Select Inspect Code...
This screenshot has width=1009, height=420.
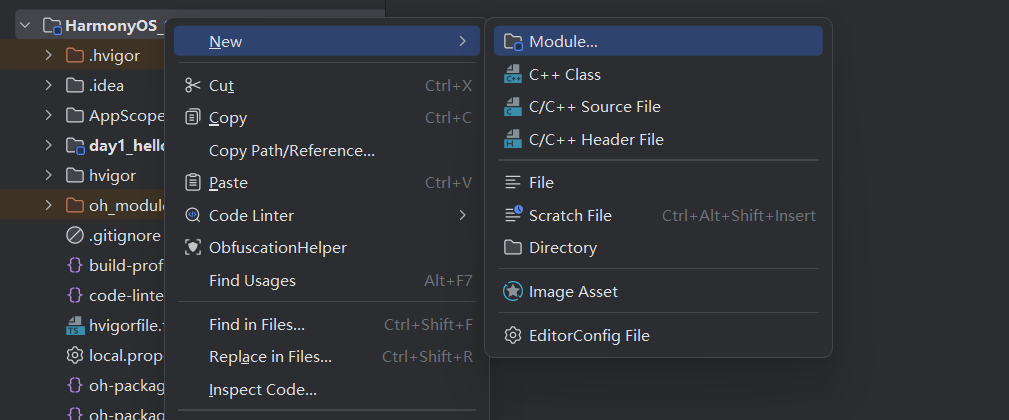point(327,390)
